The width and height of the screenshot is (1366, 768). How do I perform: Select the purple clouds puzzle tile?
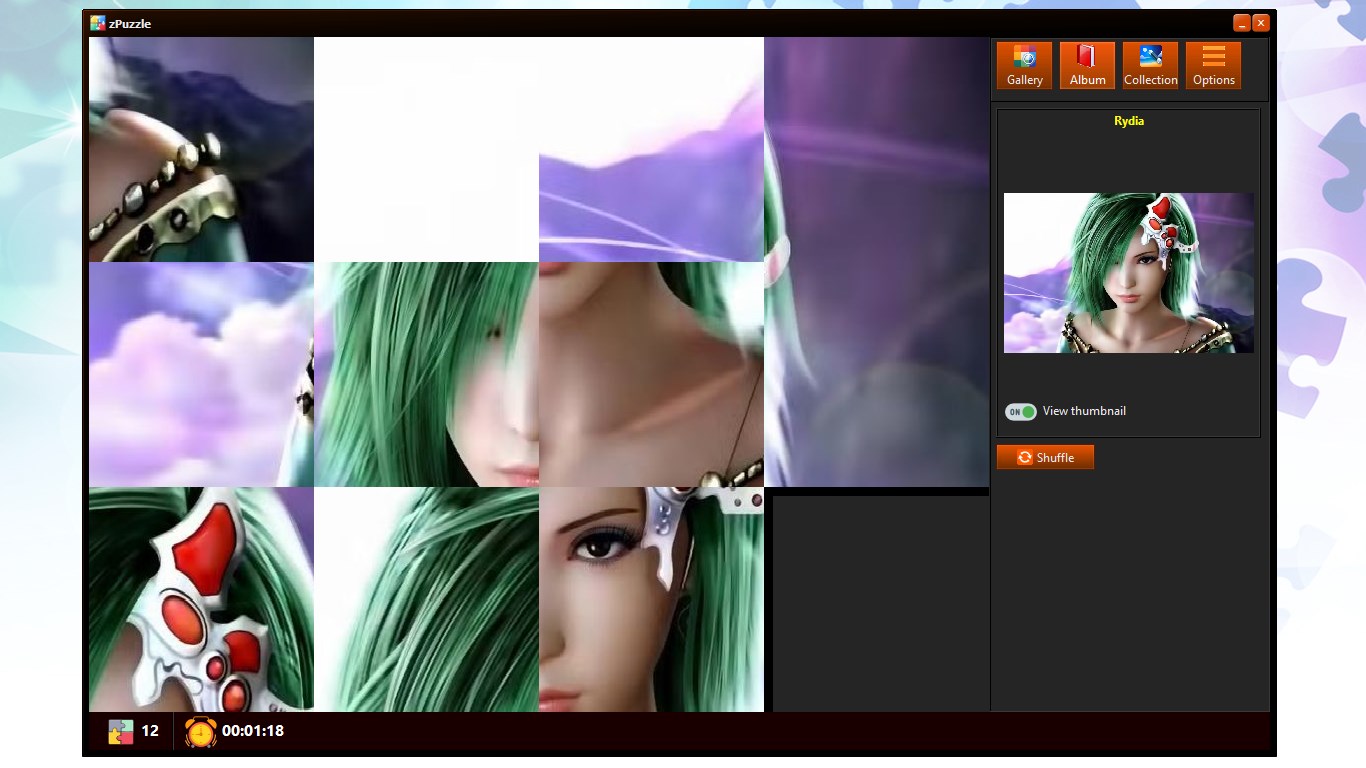click(x=201, y=375)
